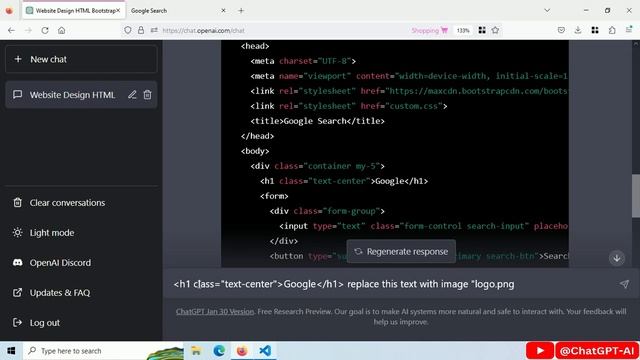Click the scroll-to-bottom arrow button

click(x=617, y=258)
